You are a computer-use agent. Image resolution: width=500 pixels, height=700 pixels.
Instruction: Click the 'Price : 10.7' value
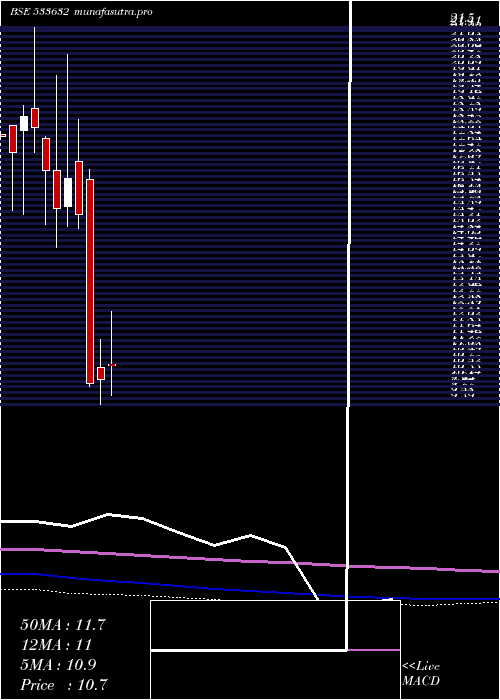[x=63, y=685]
